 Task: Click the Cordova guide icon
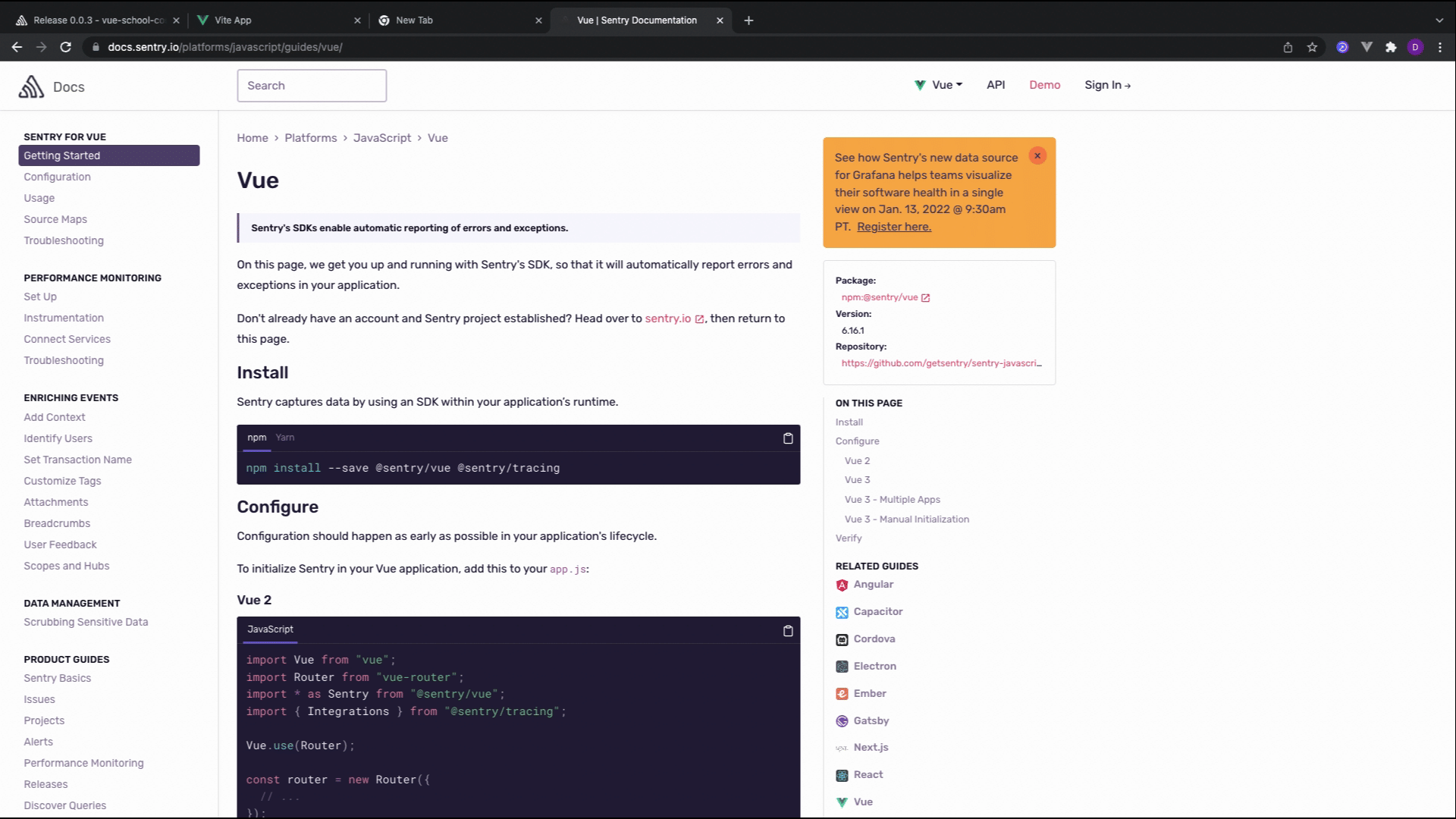pos(842,640)
